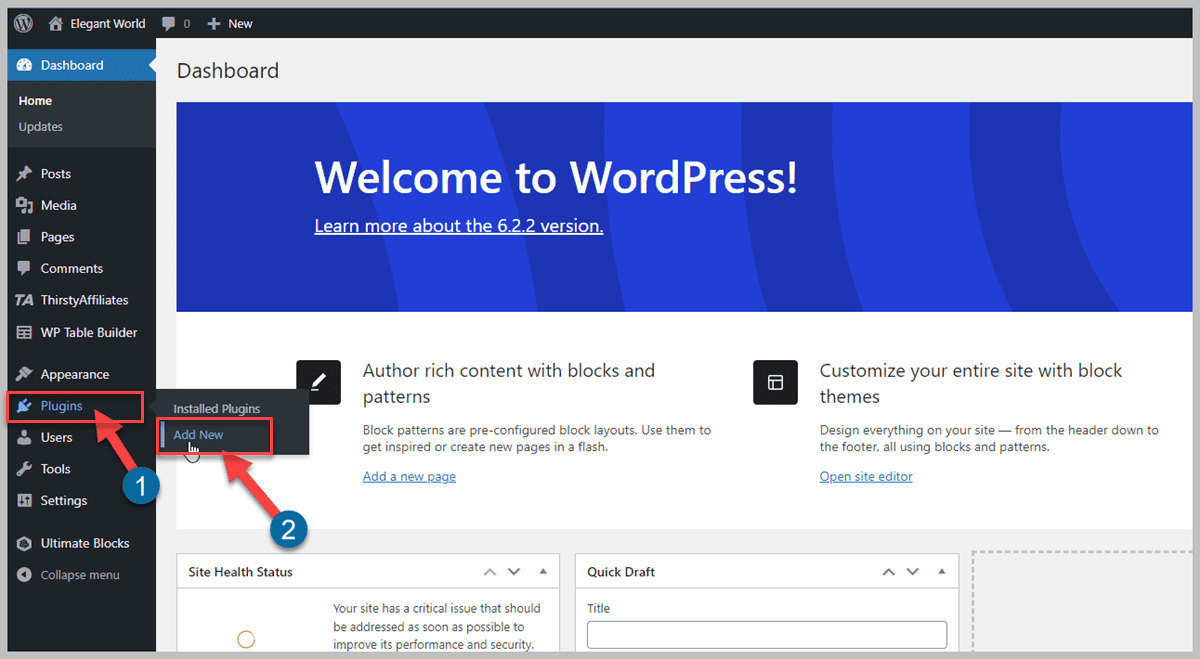Click the WordPress logo in the admin bar
Screen dimensions: 1200x659
[22, 22]
